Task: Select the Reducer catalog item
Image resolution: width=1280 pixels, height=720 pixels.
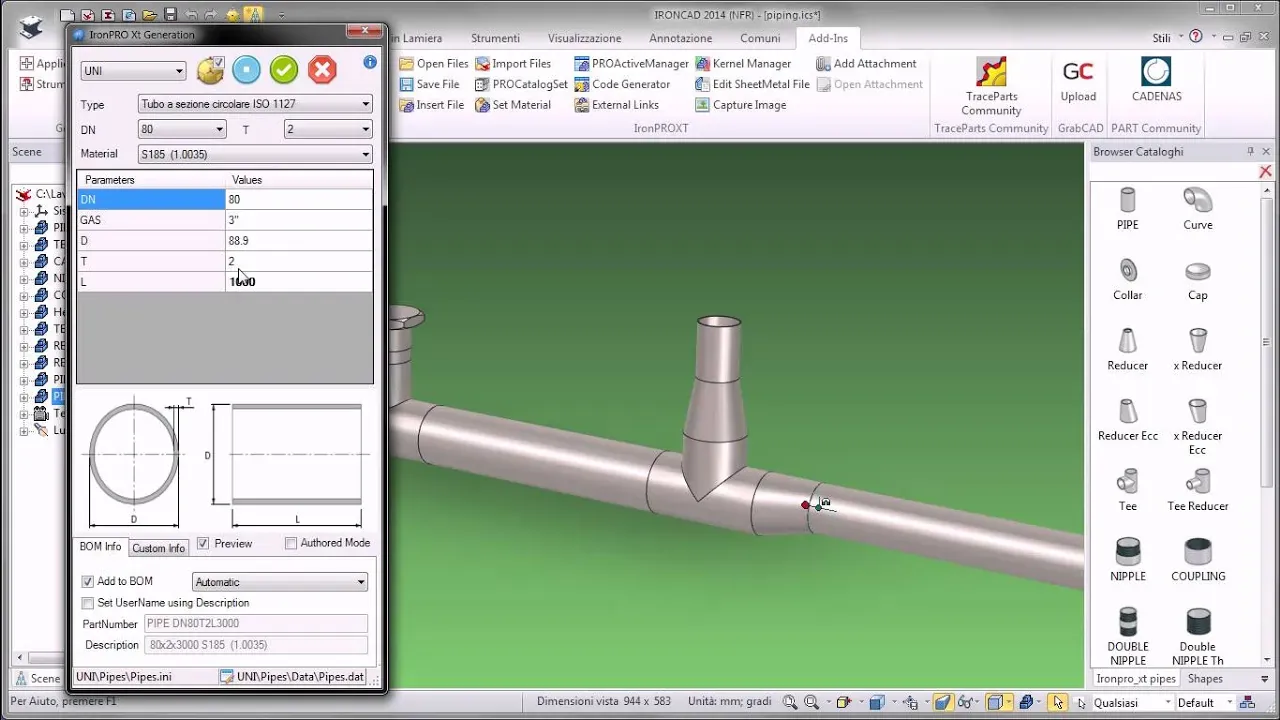Action: tap(1127, 349)
